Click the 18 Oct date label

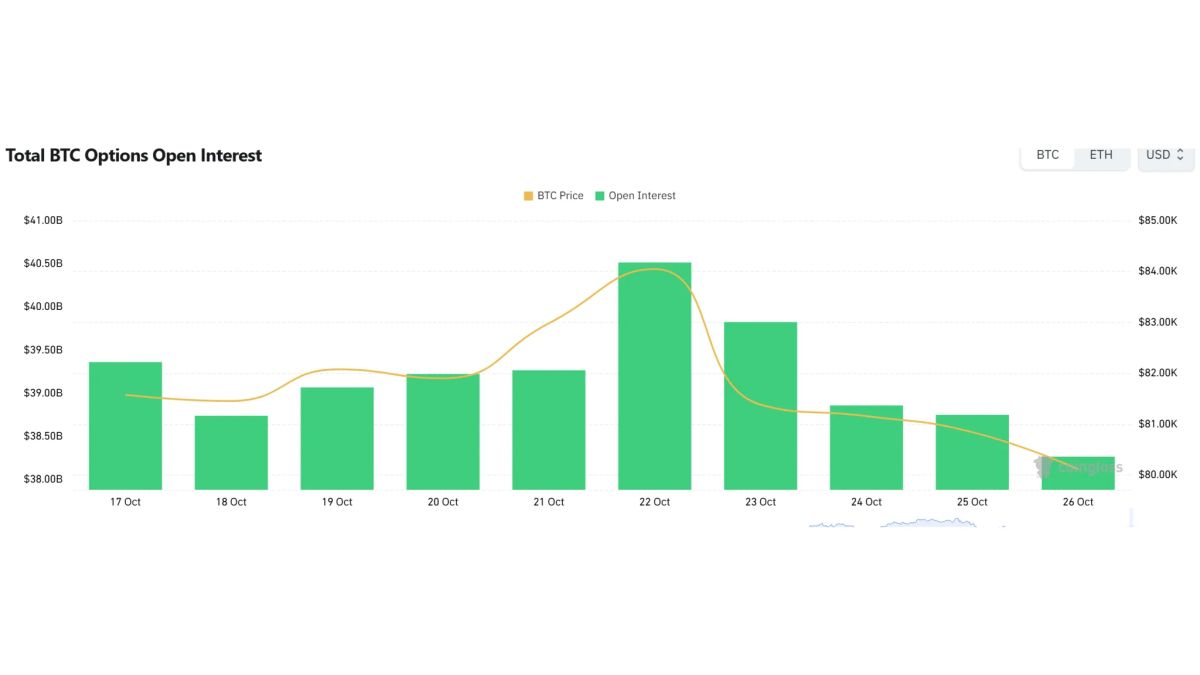231,502
